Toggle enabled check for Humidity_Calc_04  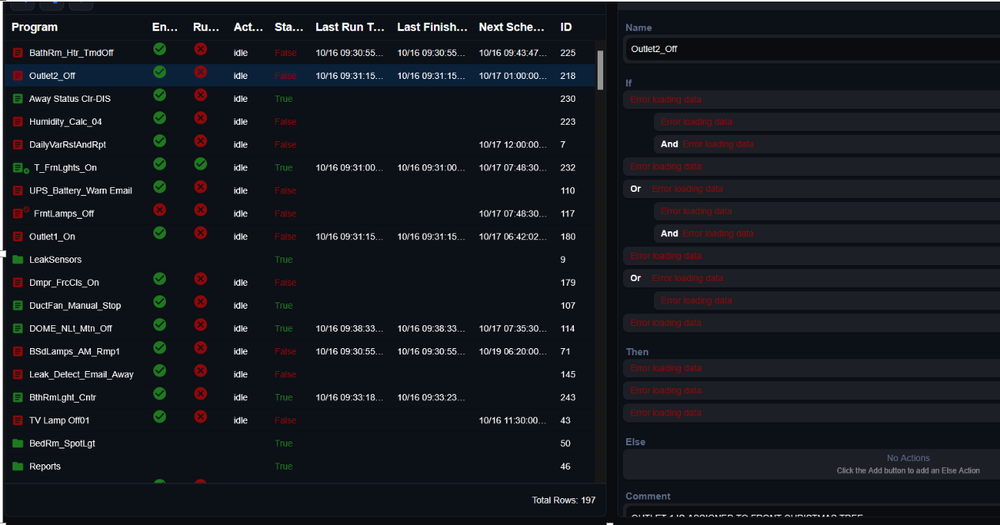pos(159,118)
